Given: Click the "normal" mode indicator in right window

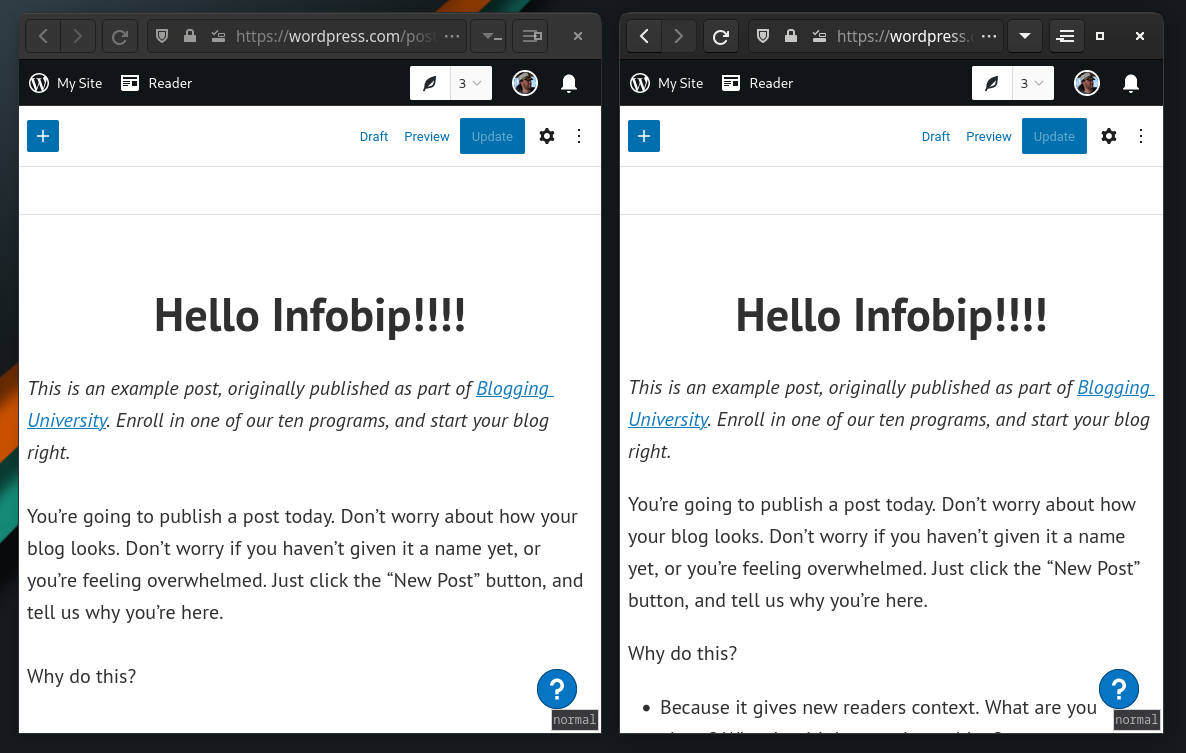Looking at the screenshot, I should (x=1137, y=720).
